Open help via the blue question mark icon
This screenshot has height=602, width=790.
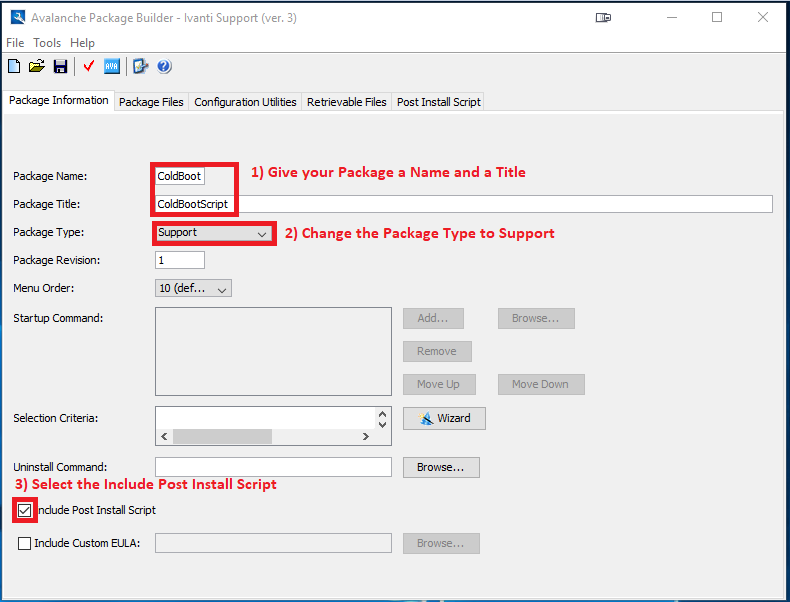tap(164, 66)
